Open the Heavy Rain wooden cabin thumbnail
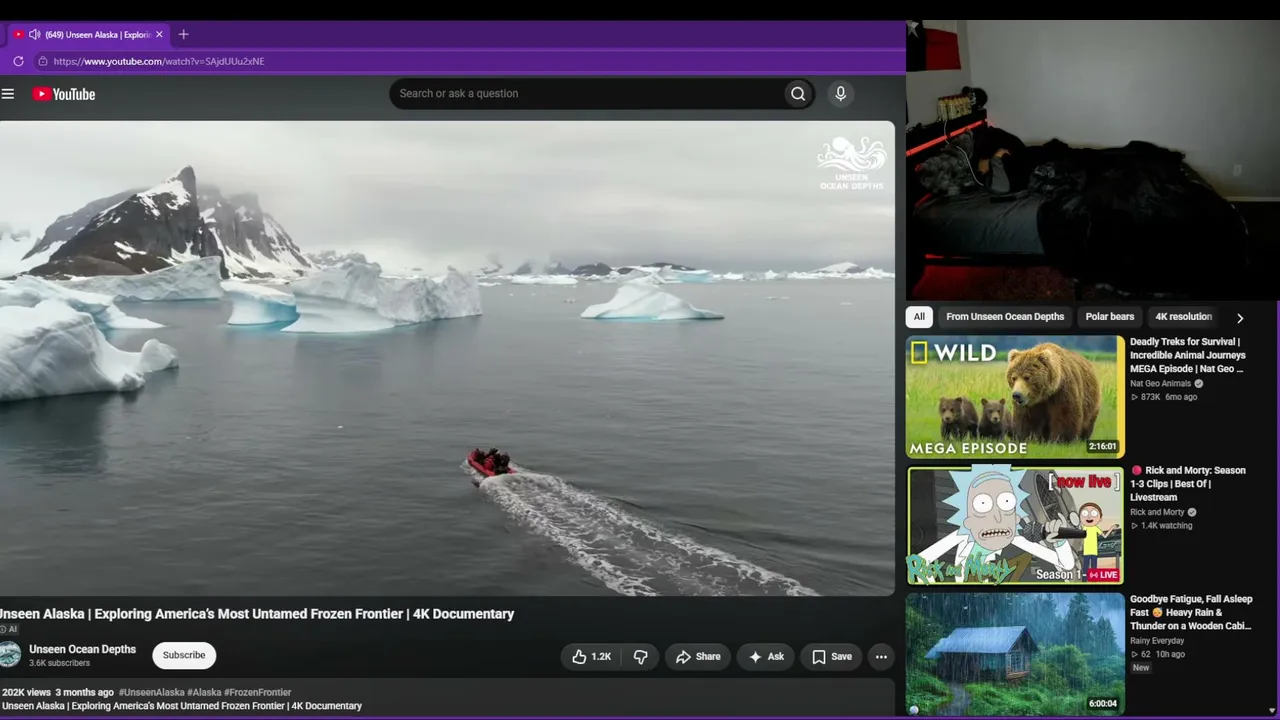Image resolution: width=1280 pixels, height=720 pixels. click(x=1015, y=653)
